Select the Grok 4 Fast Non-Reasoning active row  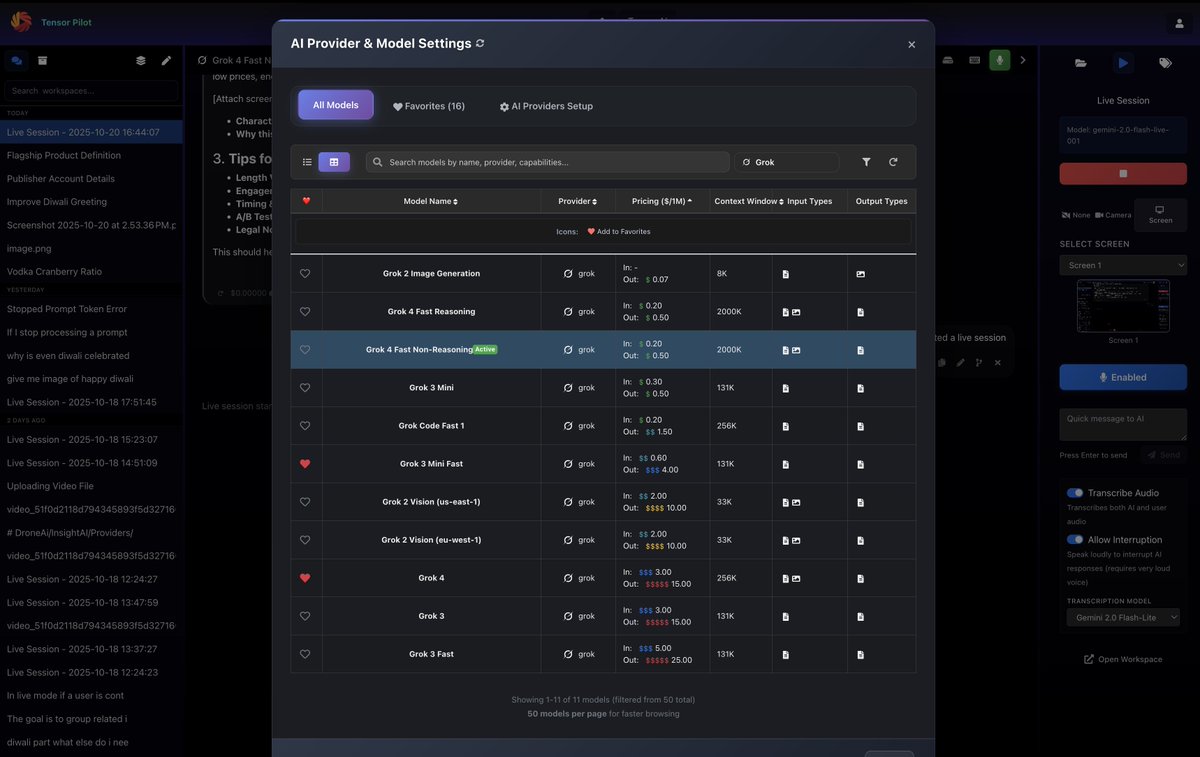point(603,350)
